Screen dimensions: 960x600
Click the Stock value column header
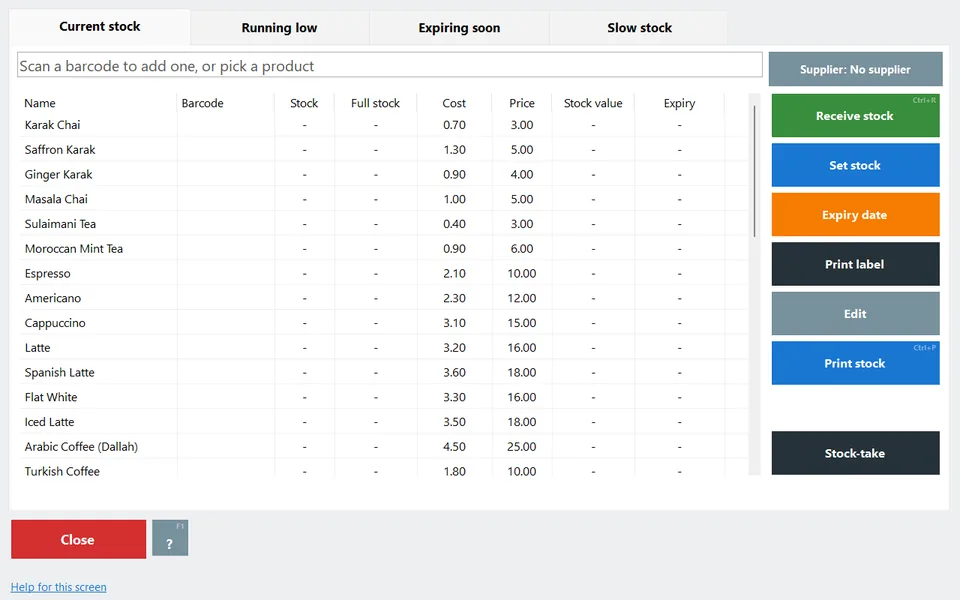(593, 103)
